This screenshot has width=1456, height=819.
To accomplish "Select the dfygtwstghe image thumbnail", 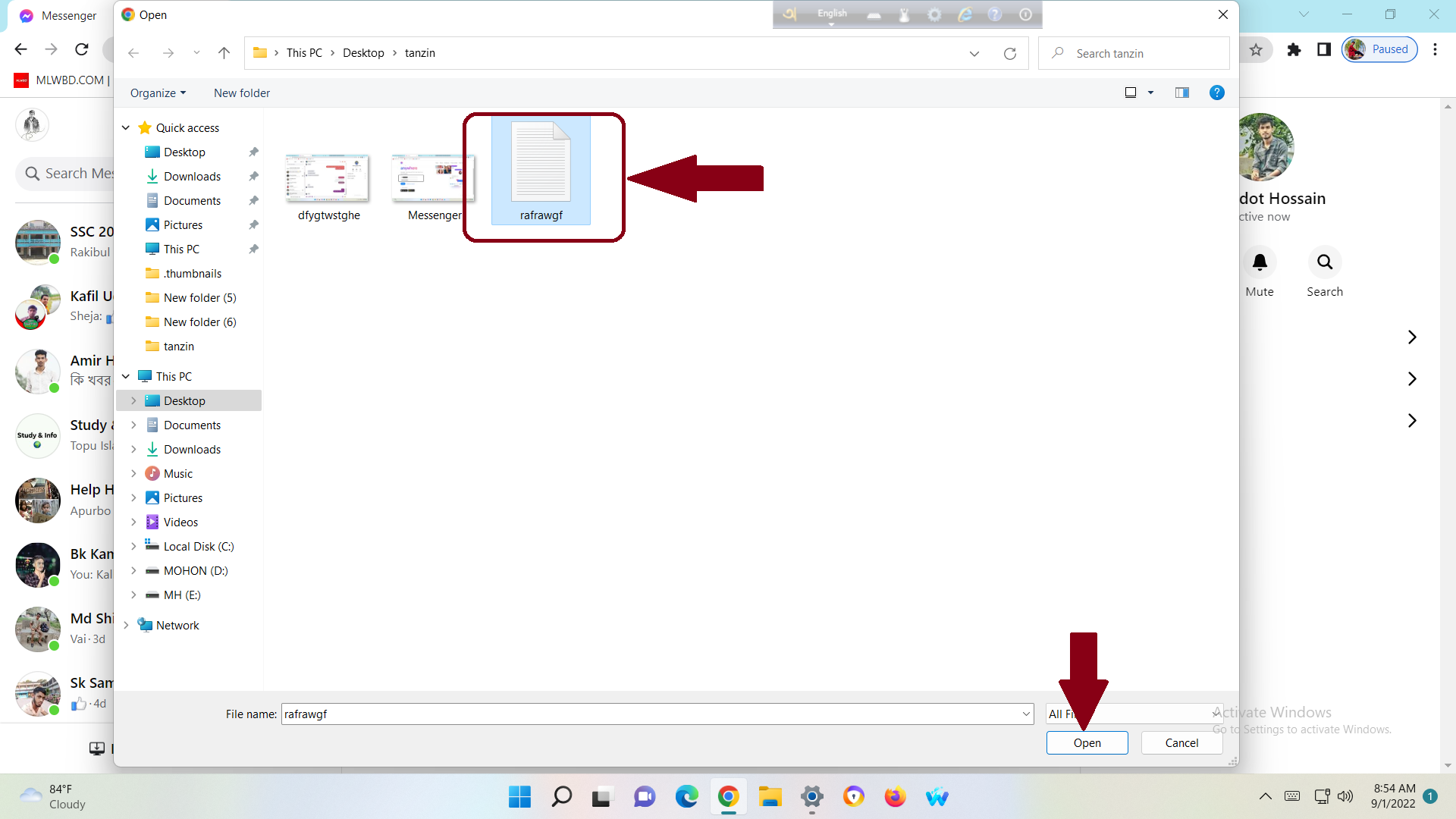I will 328,178.
